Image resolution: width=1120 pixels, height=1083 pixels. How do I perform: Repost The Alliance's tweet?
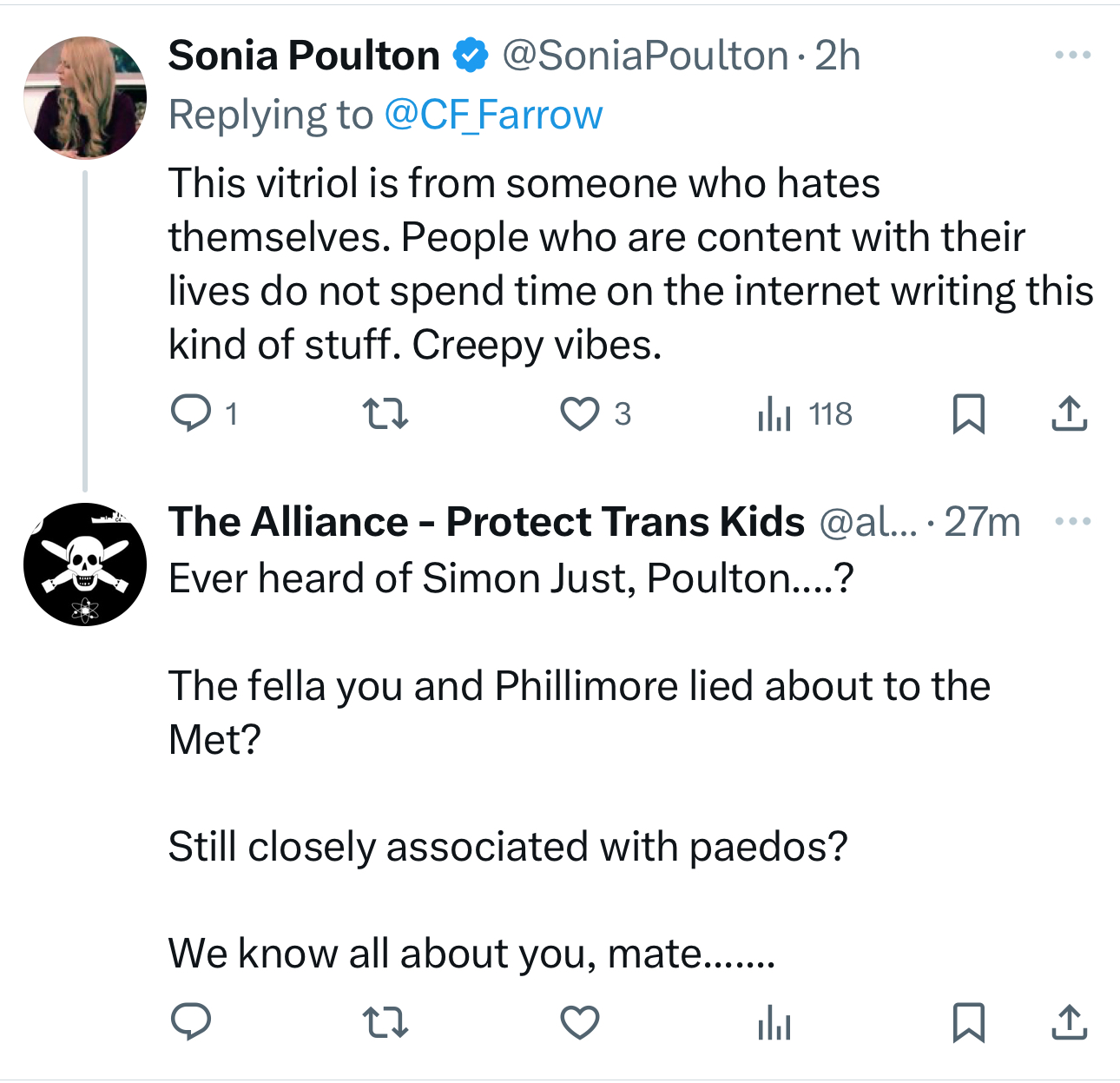[x=385, y=1022]
